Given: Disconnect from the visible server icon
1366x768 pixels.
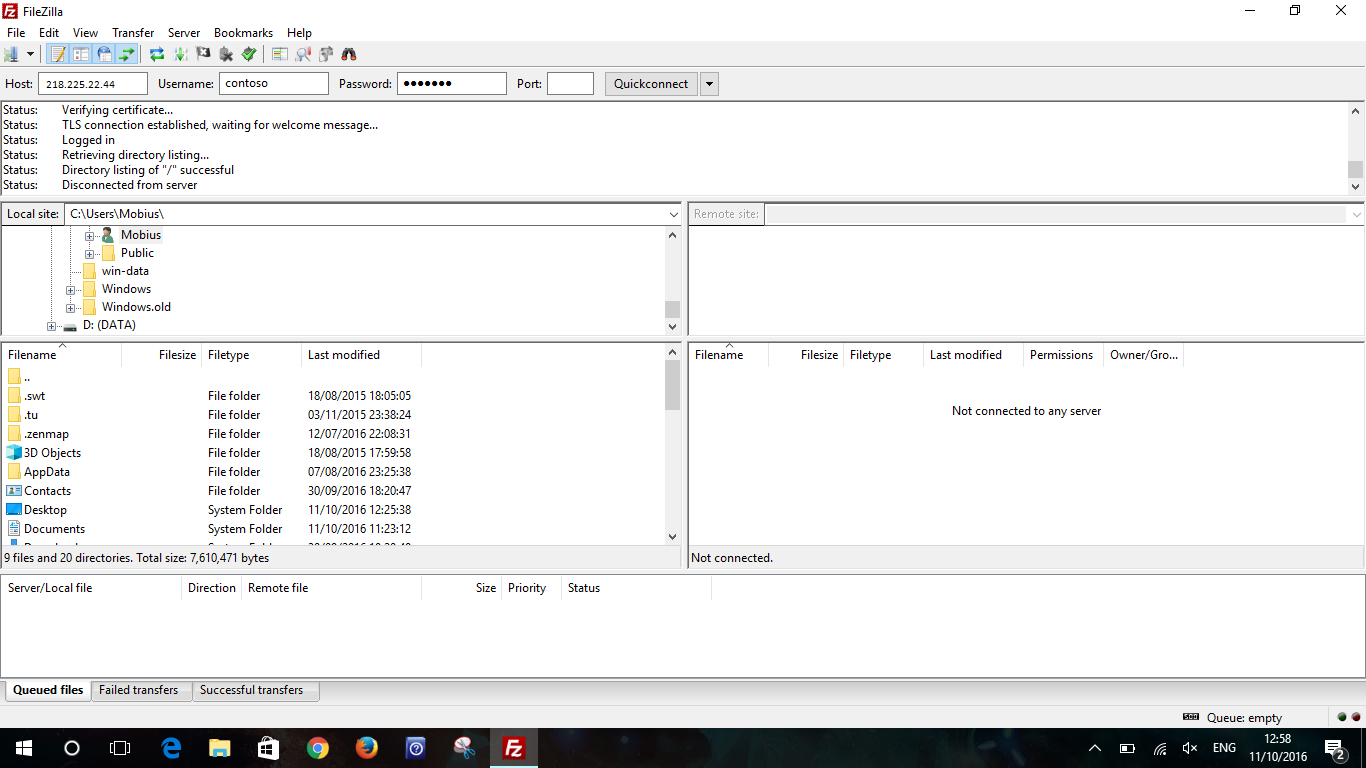Looking at the screenshot, I should coord(225,54).
